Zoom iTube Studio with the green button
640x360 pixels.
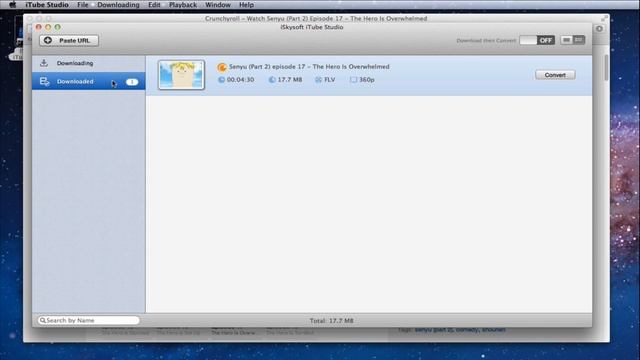pos(58,27)
